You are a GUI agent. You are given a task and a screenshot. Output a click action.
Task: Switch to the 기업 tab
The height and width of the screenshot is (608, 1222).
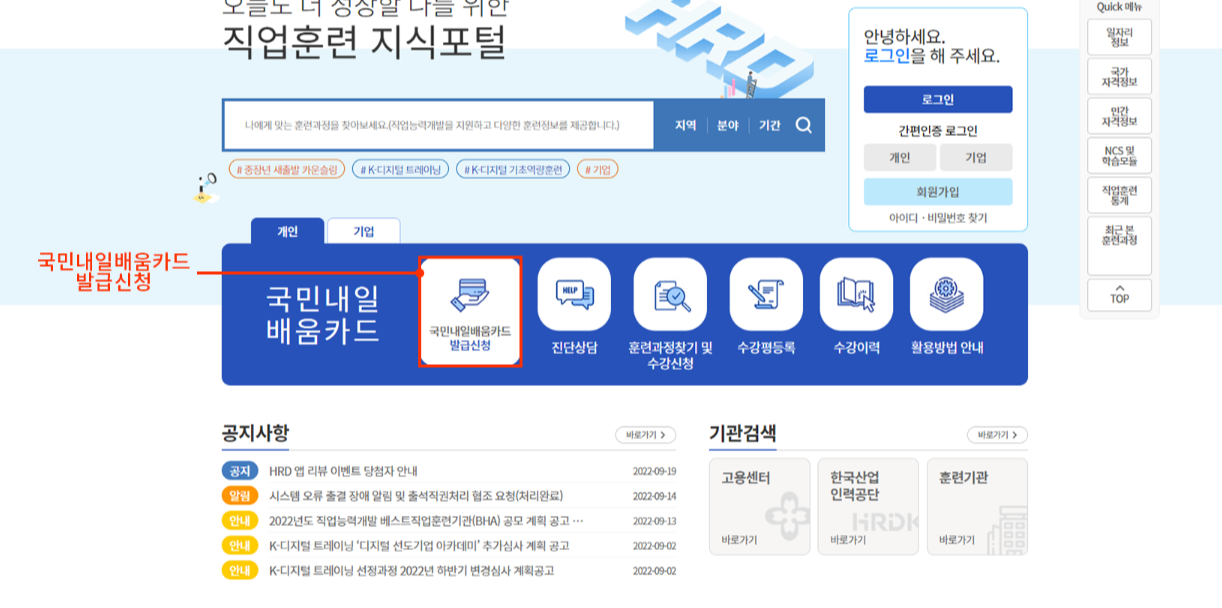(x=361, y=230)
